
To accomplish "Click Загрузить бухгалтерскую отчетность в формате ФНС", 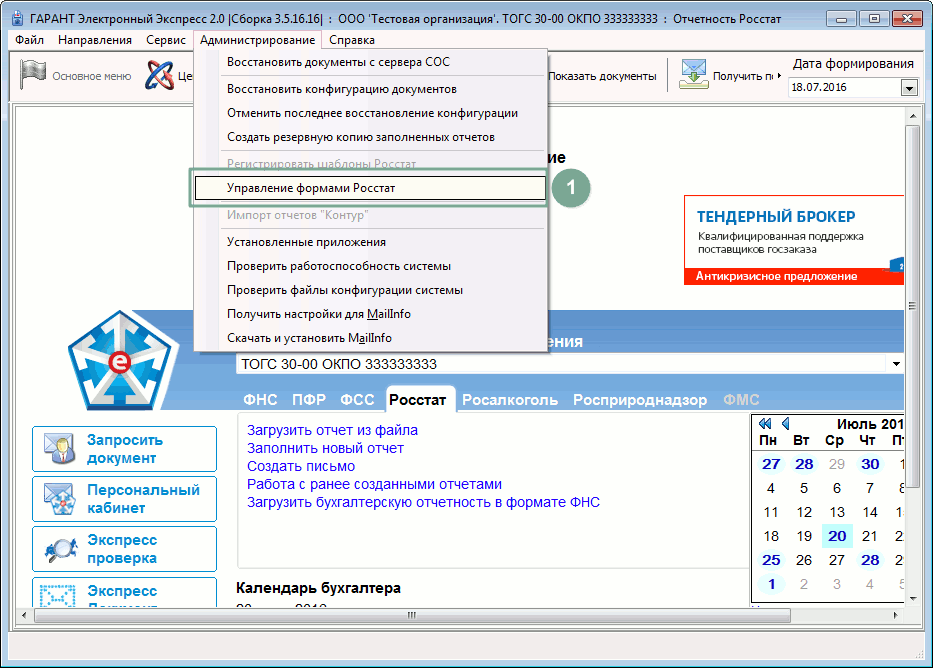I will [x=423, y=502].
